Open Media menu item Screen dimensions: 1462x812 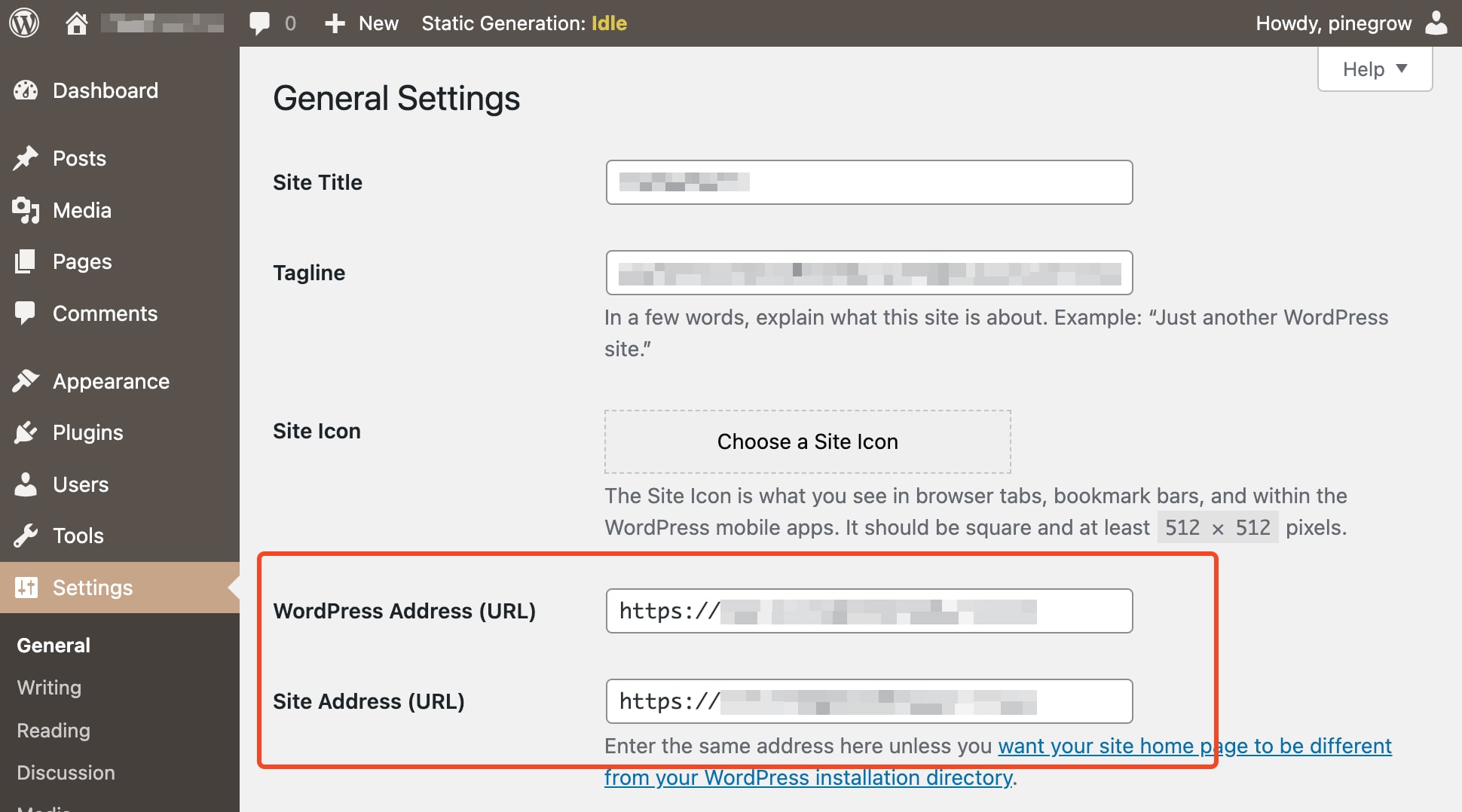[120, 210]
